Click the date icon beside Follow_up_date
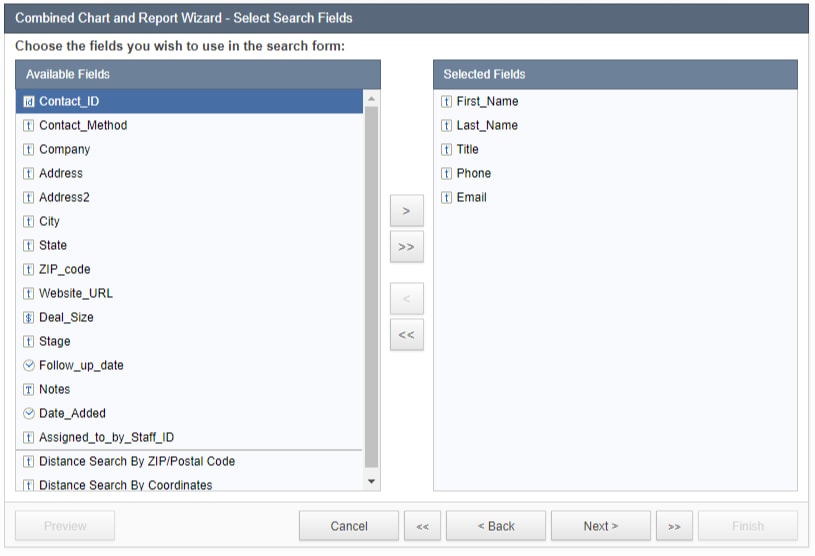 tap(29, 366)
